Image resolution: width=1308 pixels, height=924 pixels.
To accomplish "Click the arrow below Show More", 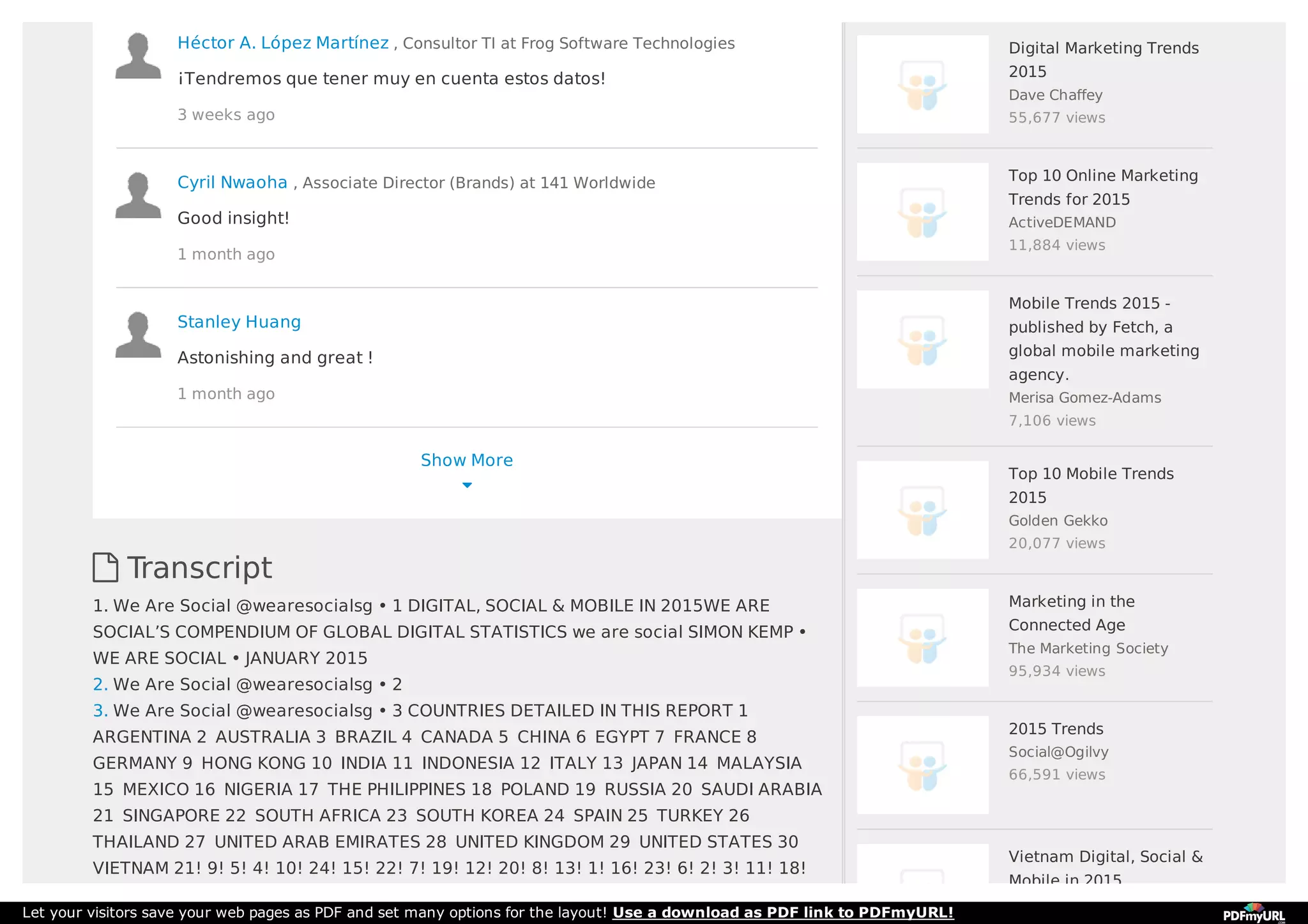I will coord(467,485).
